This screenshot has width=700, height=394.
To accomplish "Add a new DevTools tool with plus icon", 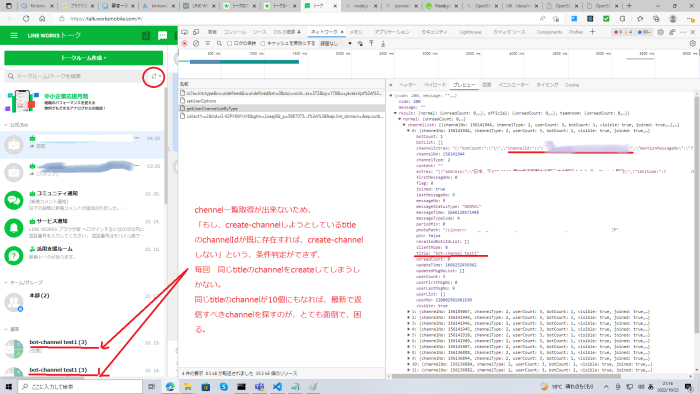I will pos(592,32).
